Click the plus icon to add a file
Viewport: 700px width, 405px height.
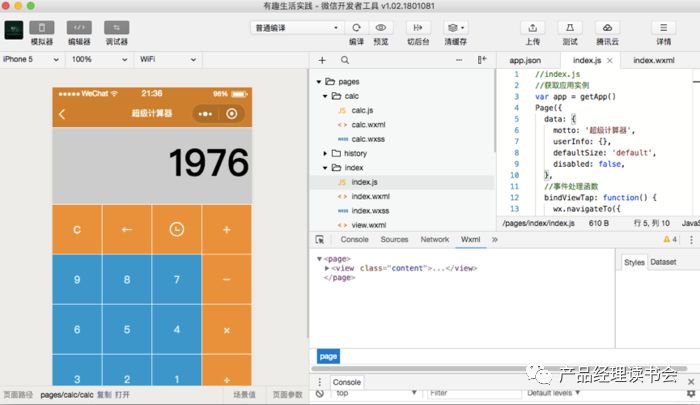click(x=322, y=60)
